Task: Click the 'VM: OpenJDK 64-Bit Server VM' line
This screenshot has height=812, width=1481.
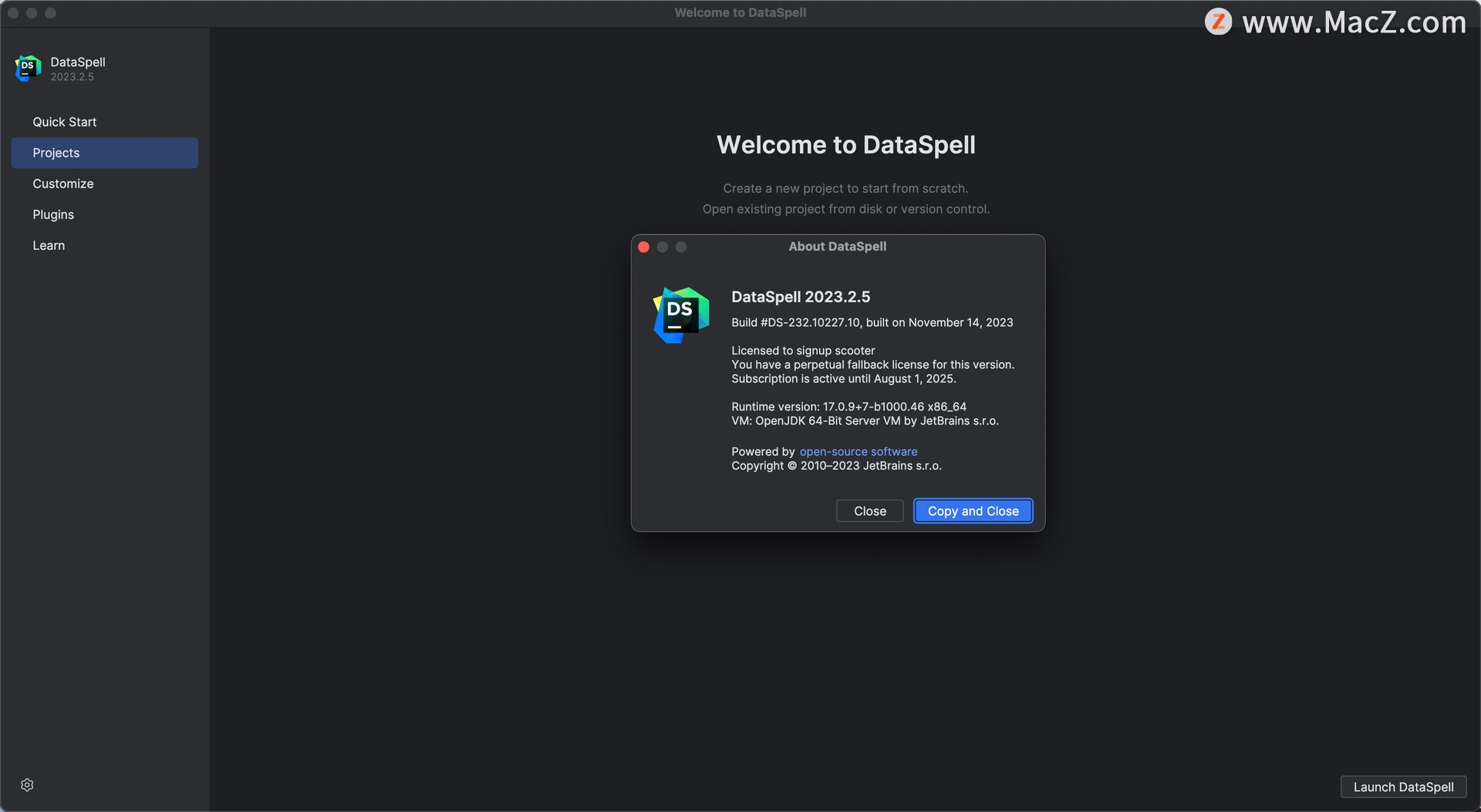Action: [x=865, y=421]
